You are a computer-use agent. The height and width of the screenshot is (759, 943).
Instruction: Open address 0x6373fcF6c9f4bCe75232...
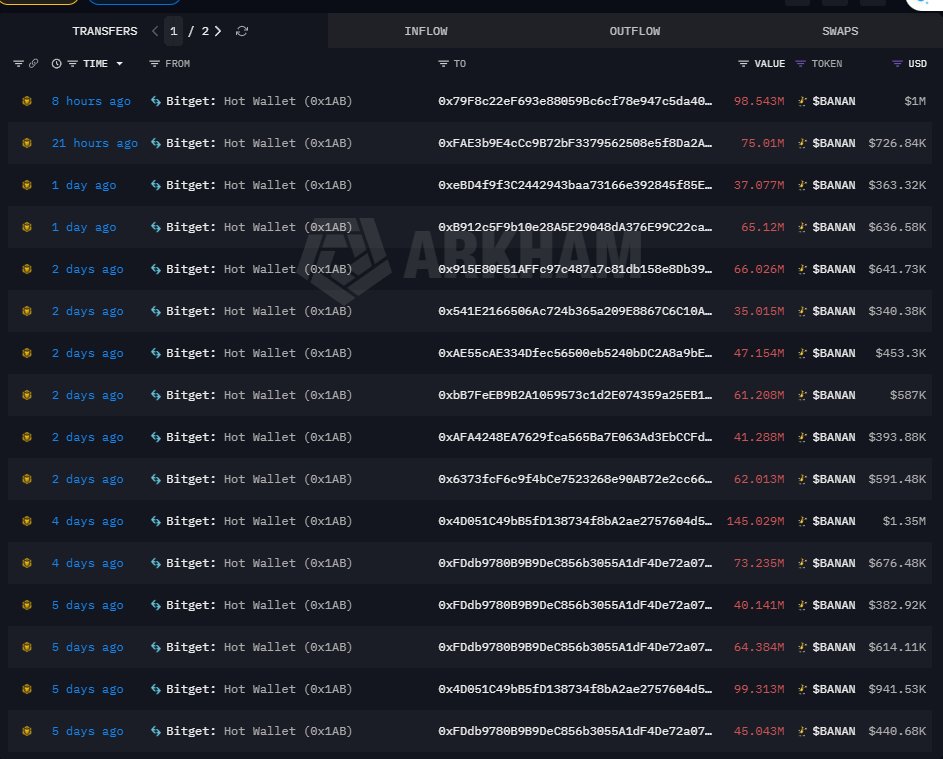(x=575, y=479)
